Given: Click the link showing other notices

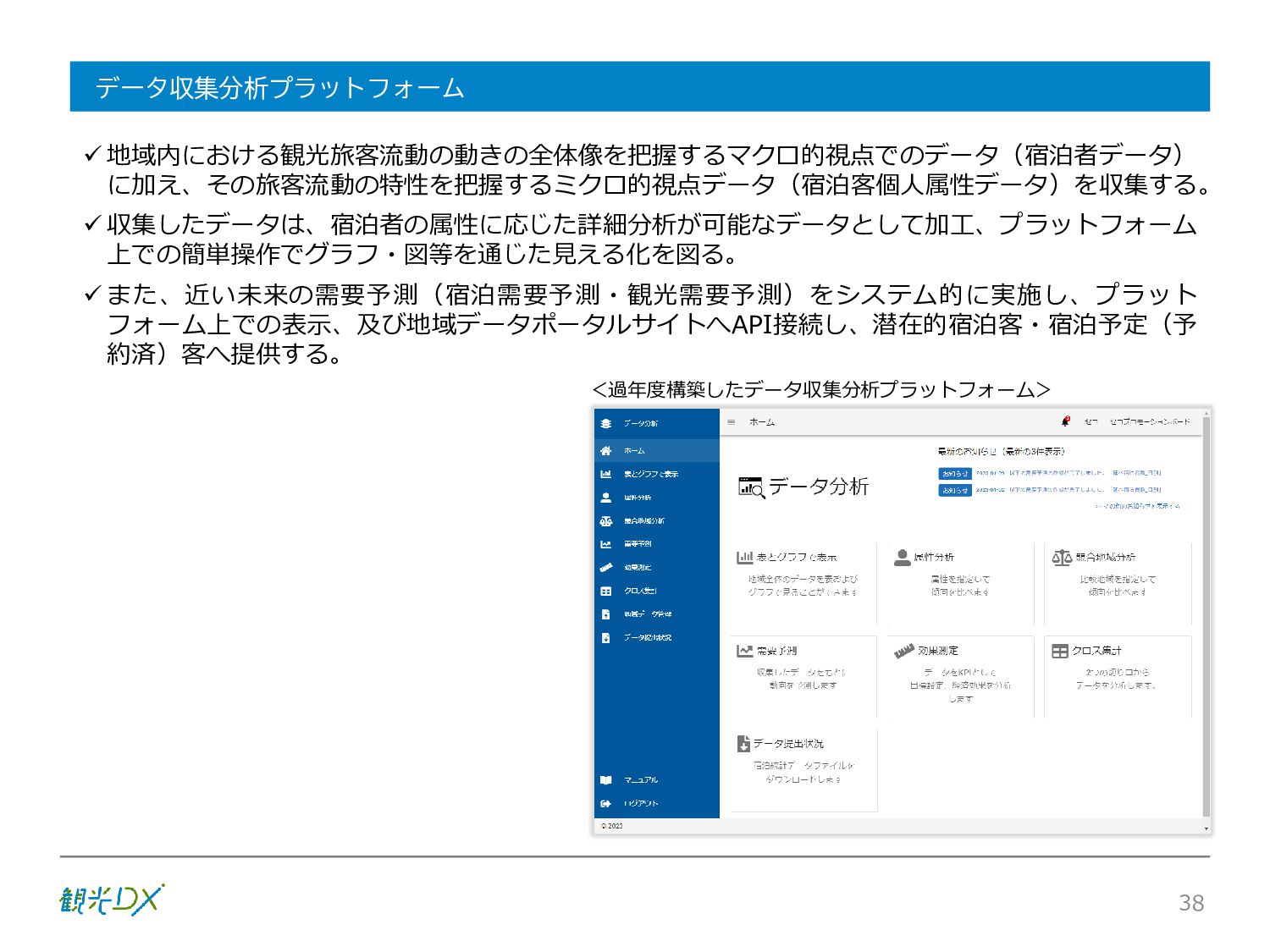Looking at the screenshot, I should [1137, 506].
